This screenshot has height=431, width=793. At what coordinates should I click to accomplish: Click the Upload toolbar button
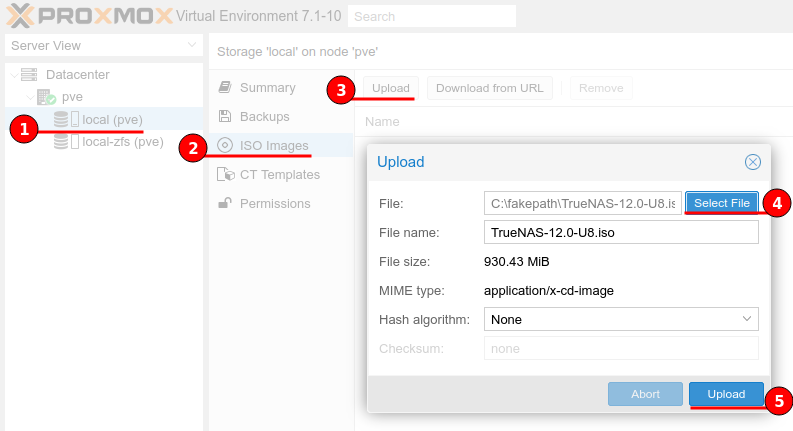pyautogui.click(x=390, y=88)
